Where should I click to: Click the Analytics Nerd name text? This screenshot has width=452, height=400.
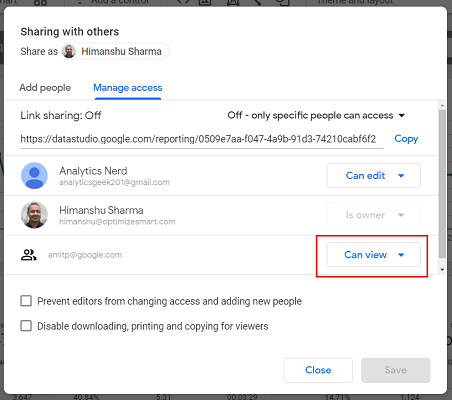(93, 171)
